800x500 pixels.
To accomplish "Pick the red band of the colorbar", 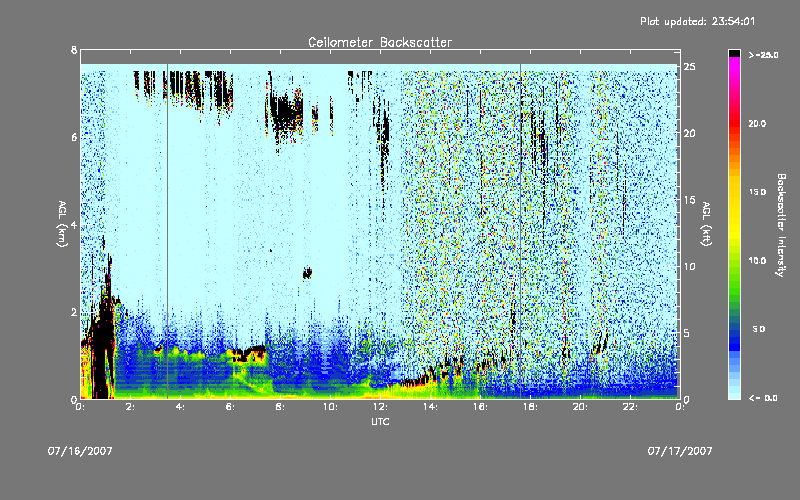I will tap(734, 123).
